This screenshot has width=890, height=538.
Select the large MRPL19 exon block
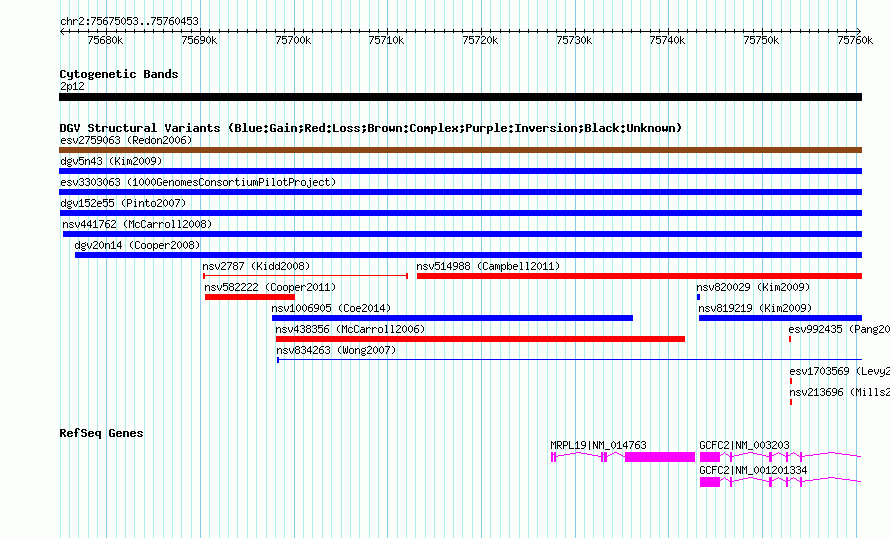pos(660,457)
